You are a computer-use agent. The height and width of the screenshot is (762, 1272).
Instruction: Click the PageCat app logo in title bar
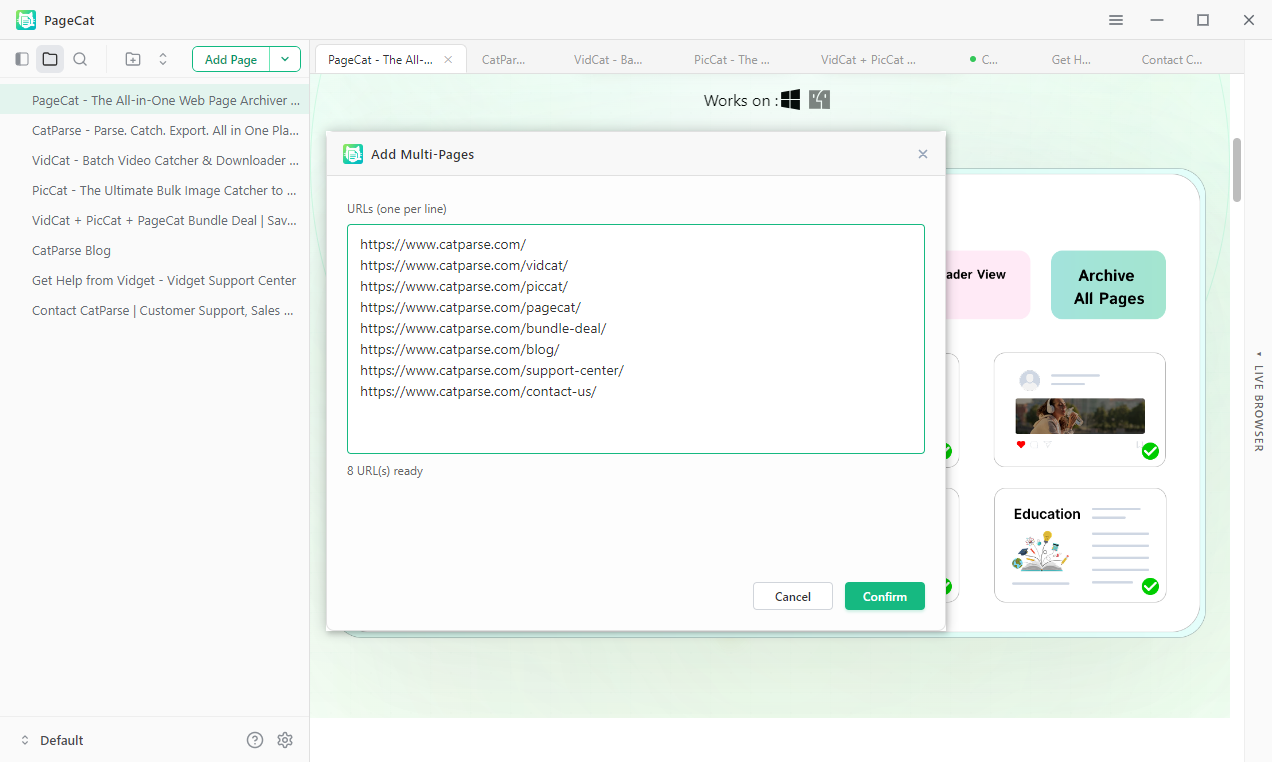[x=26, y=20]
